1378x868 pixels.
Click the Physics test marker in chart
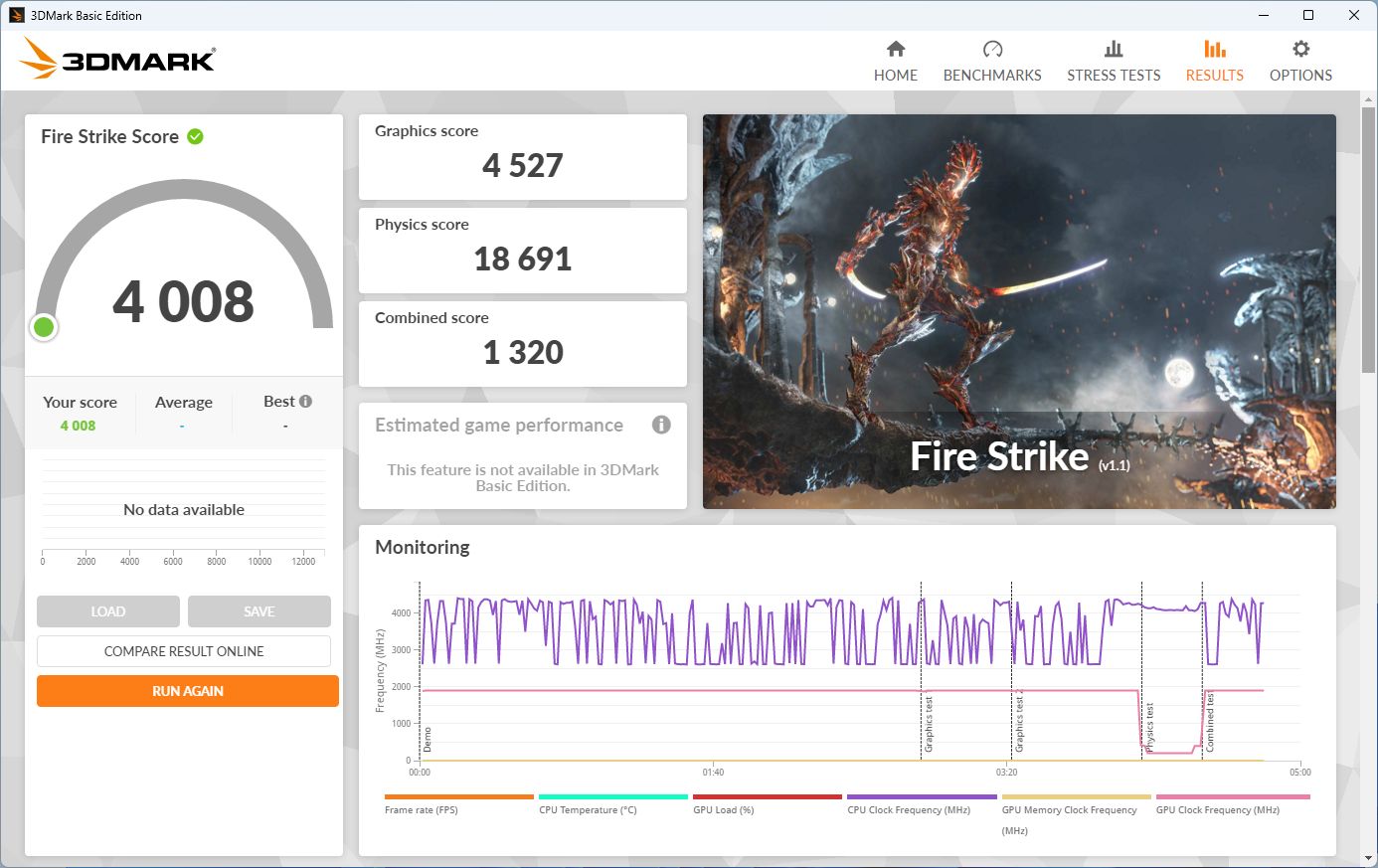(1150, 727)
